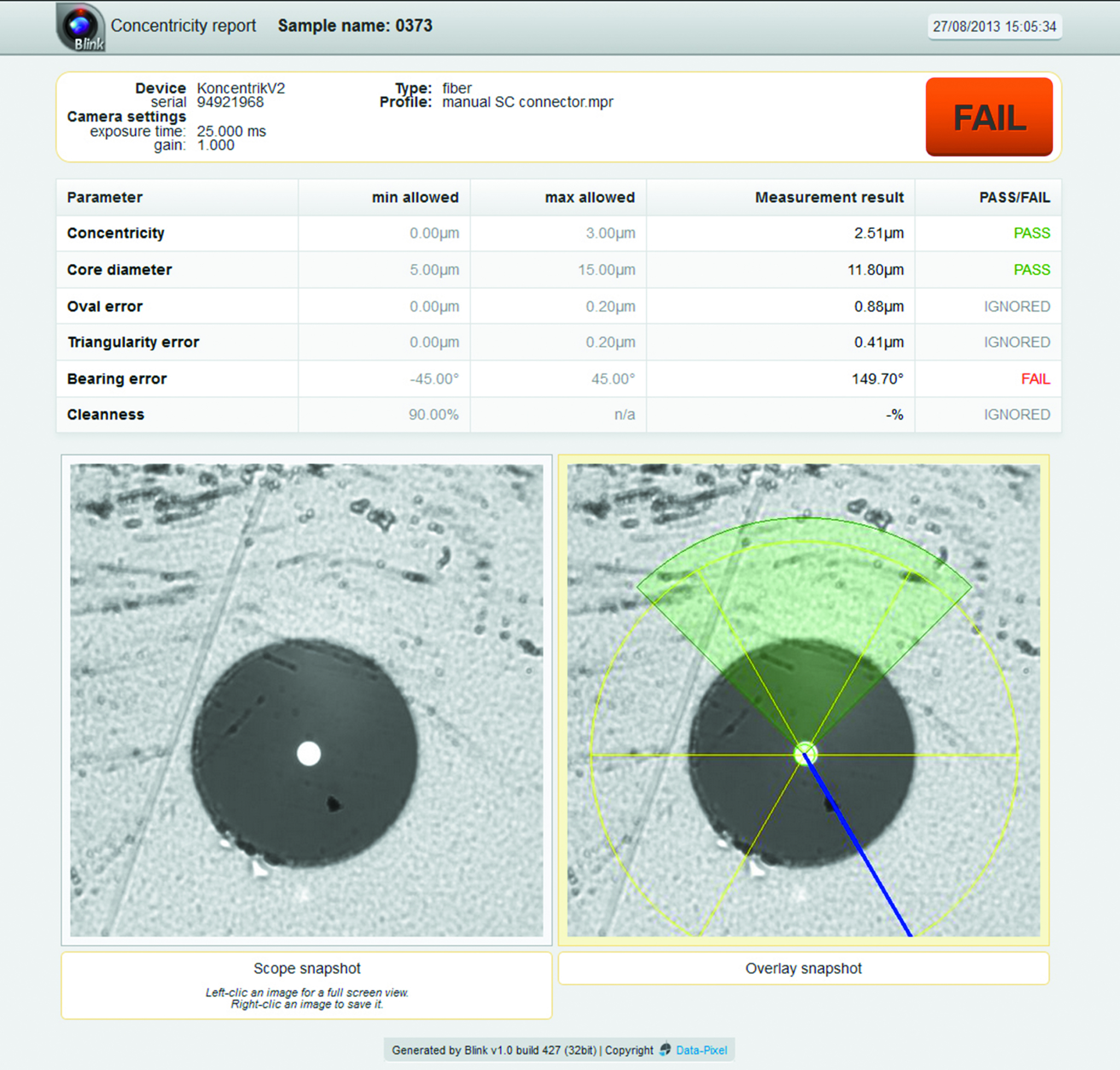Click the blue bearing line in overlay
1120x1070 pixels.
tap(858, 846)
